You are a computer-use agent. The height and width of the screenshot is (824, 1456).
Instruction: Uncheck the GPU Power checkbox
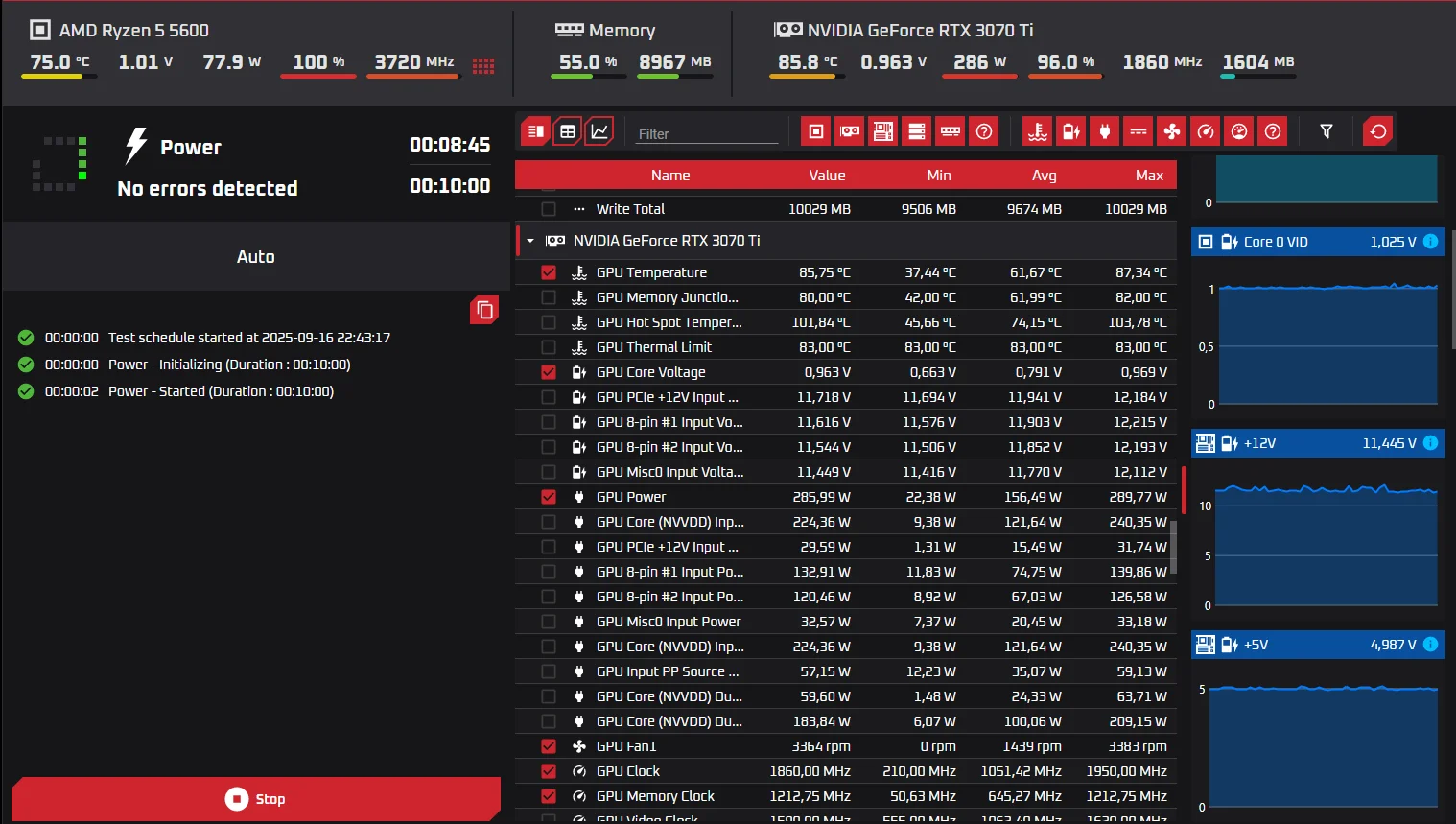pyautogui.click(x=549, y=497)
